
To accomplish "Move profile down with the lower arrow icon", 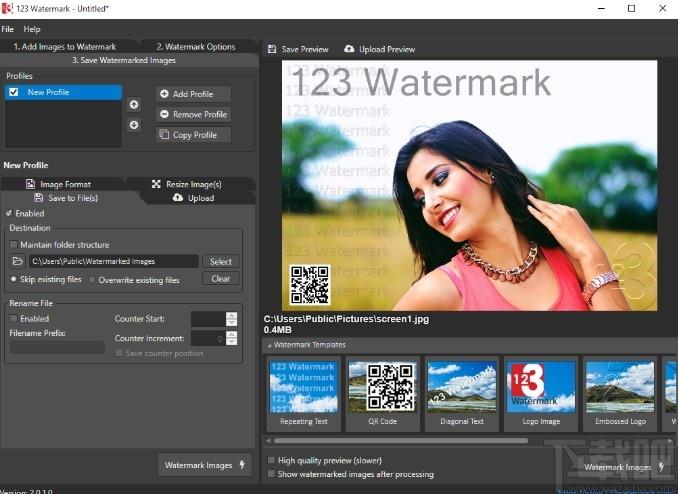I will [134, 125].
